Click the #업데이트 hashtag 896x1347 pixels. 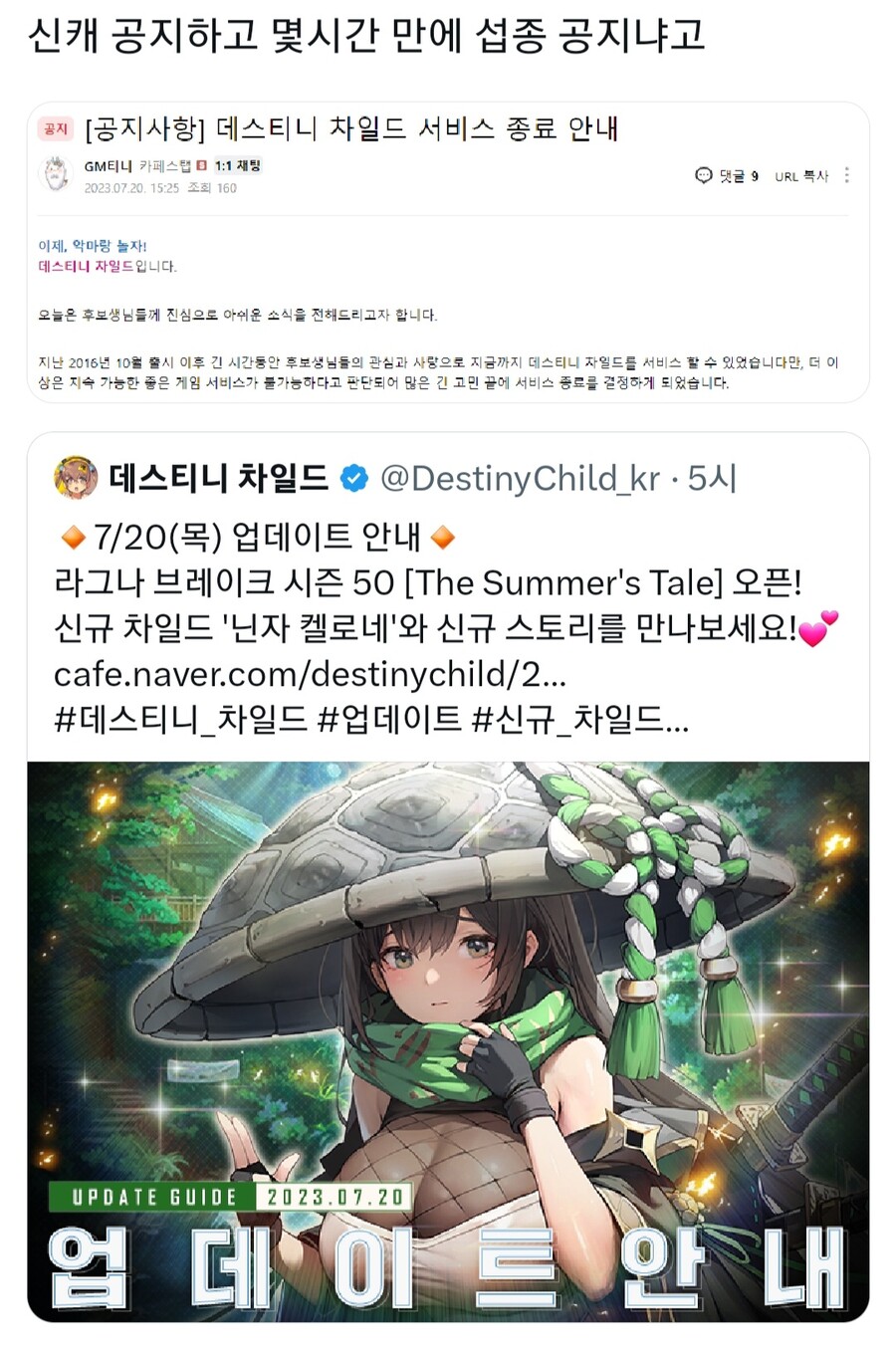point(390,720)
